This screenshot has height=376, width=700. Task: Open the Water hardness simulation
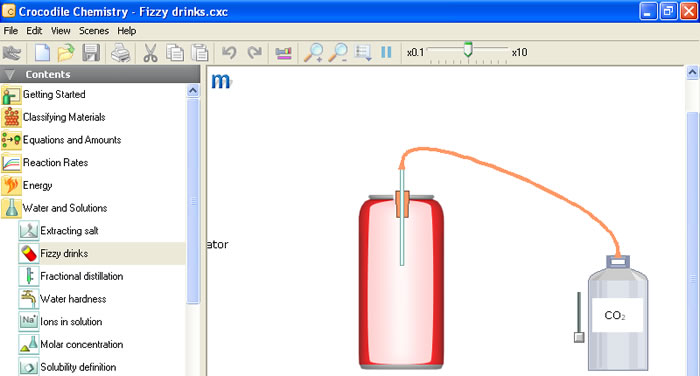point(73,299)
